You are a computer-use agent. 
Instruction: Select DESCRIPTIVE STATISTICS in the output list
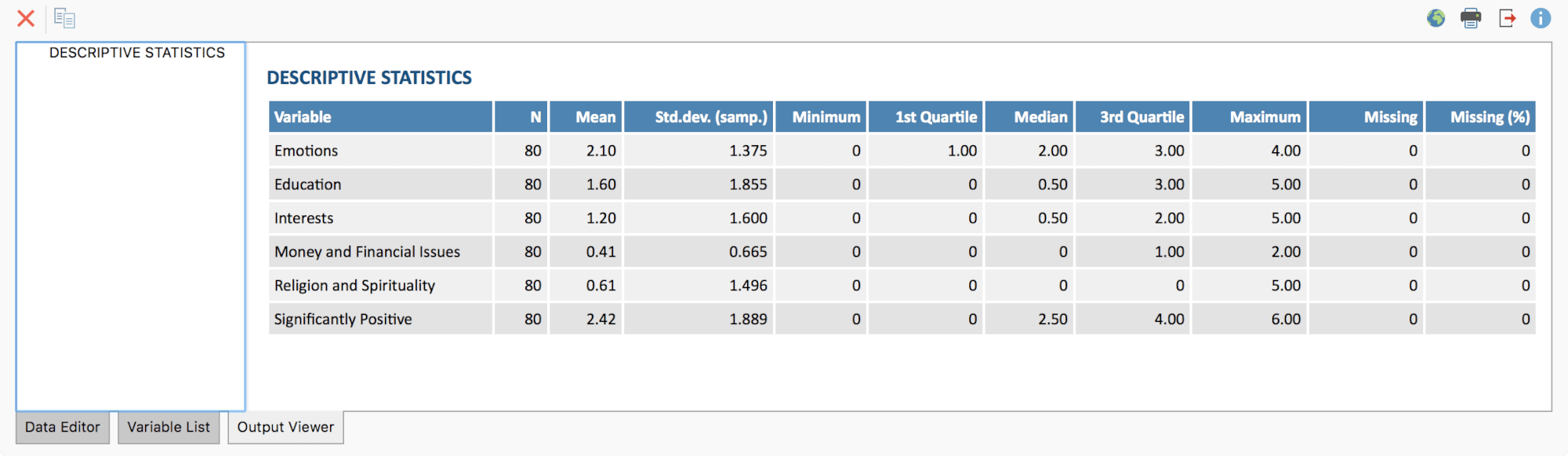(137, 53)
